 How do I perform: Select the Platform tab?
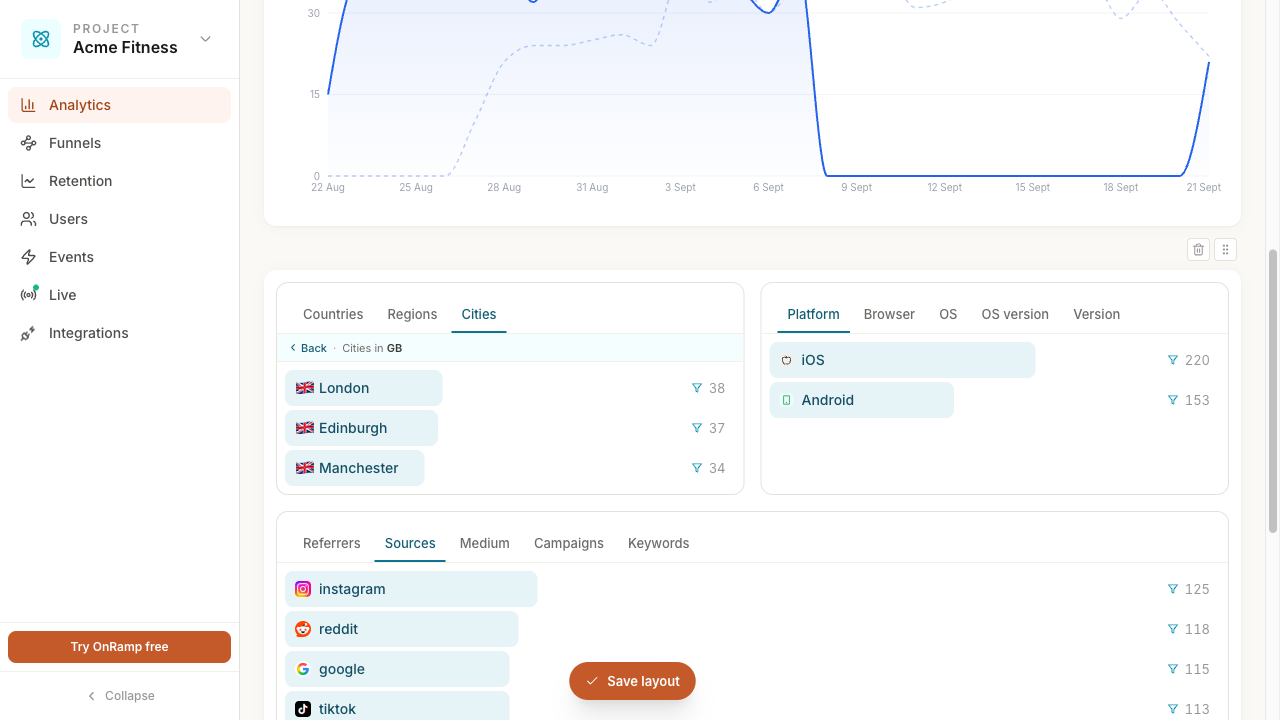[813, 314]
